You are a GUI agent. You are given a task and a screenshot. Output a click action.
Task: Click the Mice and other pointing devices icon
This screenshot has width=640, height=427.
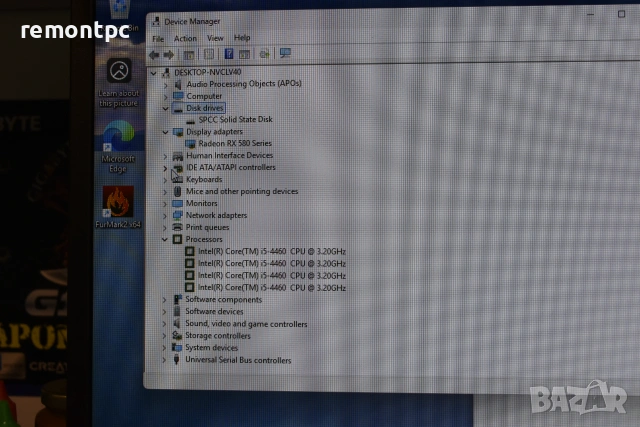click(178, 191)
